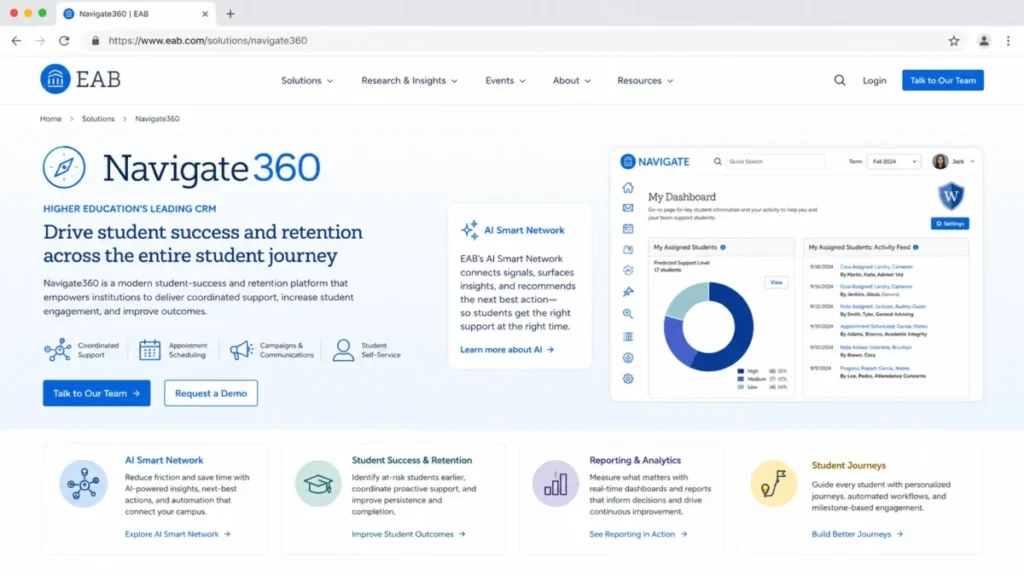Click the search icon in Navigate sidebar
The width and height of the screenshot is (1024, 576).
tap(628, 313)
